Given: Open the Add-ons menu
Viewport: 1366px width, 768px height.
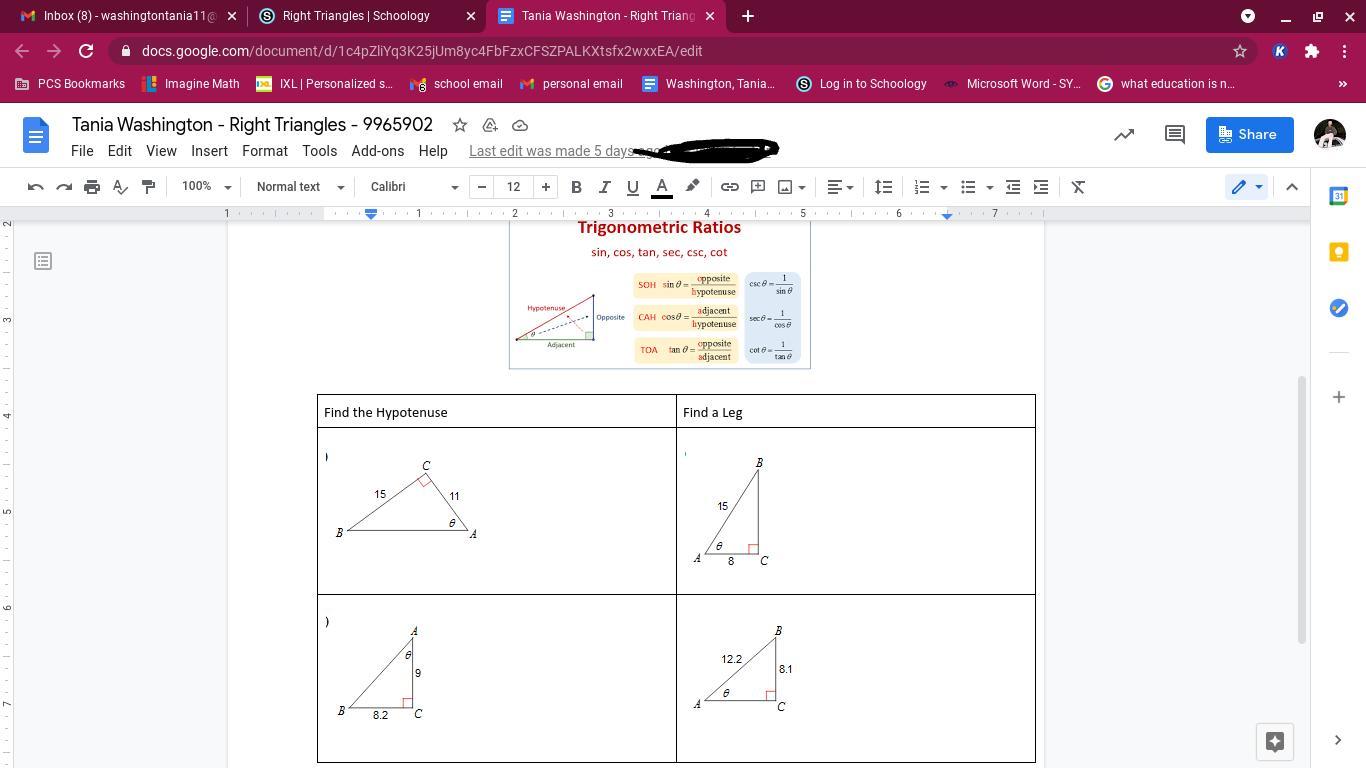Looking at the screenshot, I should point(377,151).
